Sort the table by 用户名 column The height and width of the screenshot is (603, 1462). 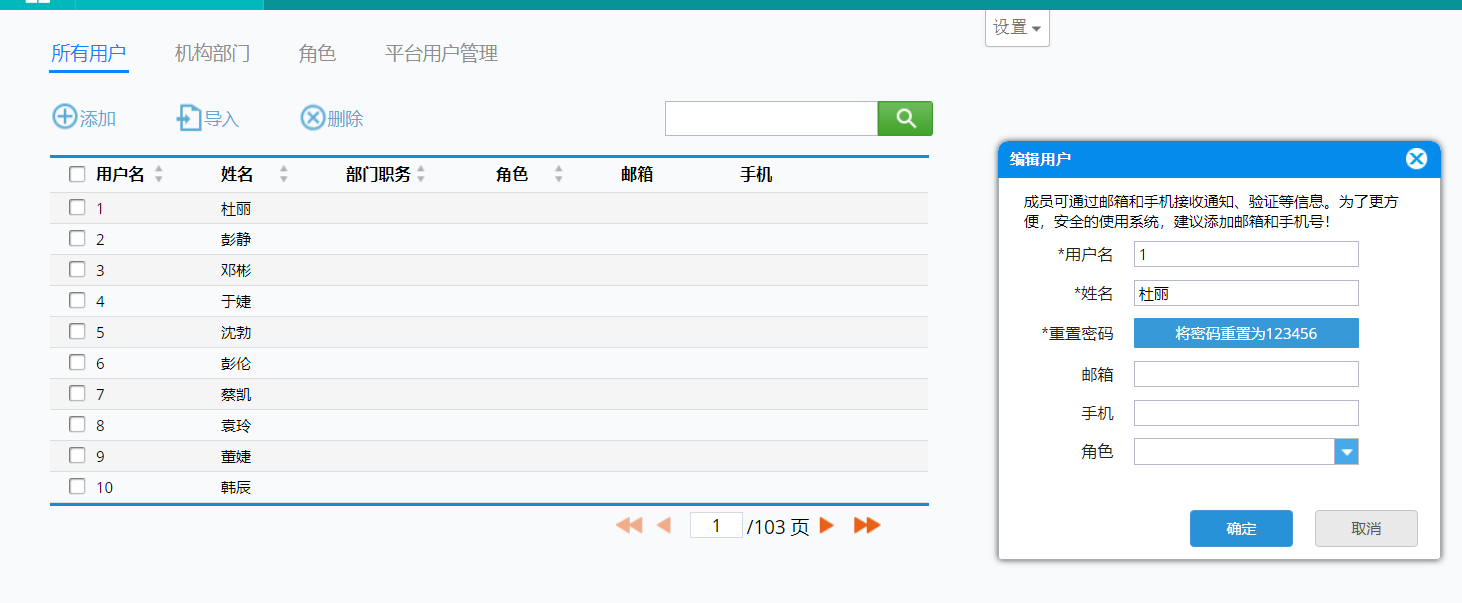[x=158, y=175]
